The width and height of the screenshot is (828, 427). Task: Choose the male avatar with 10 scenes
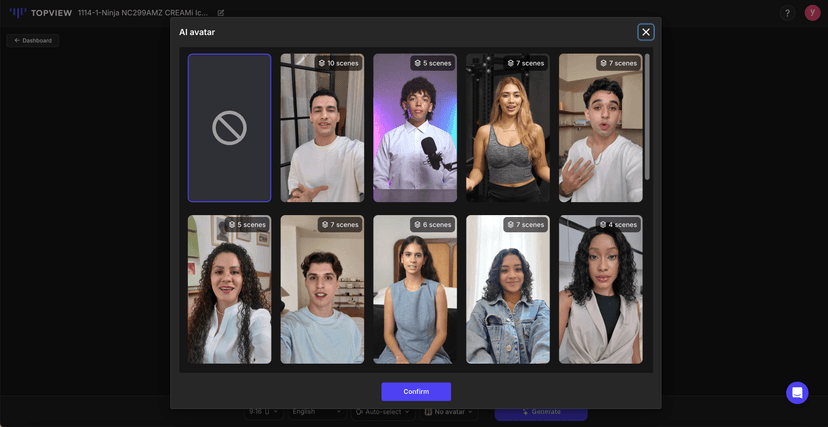[322, 128]
